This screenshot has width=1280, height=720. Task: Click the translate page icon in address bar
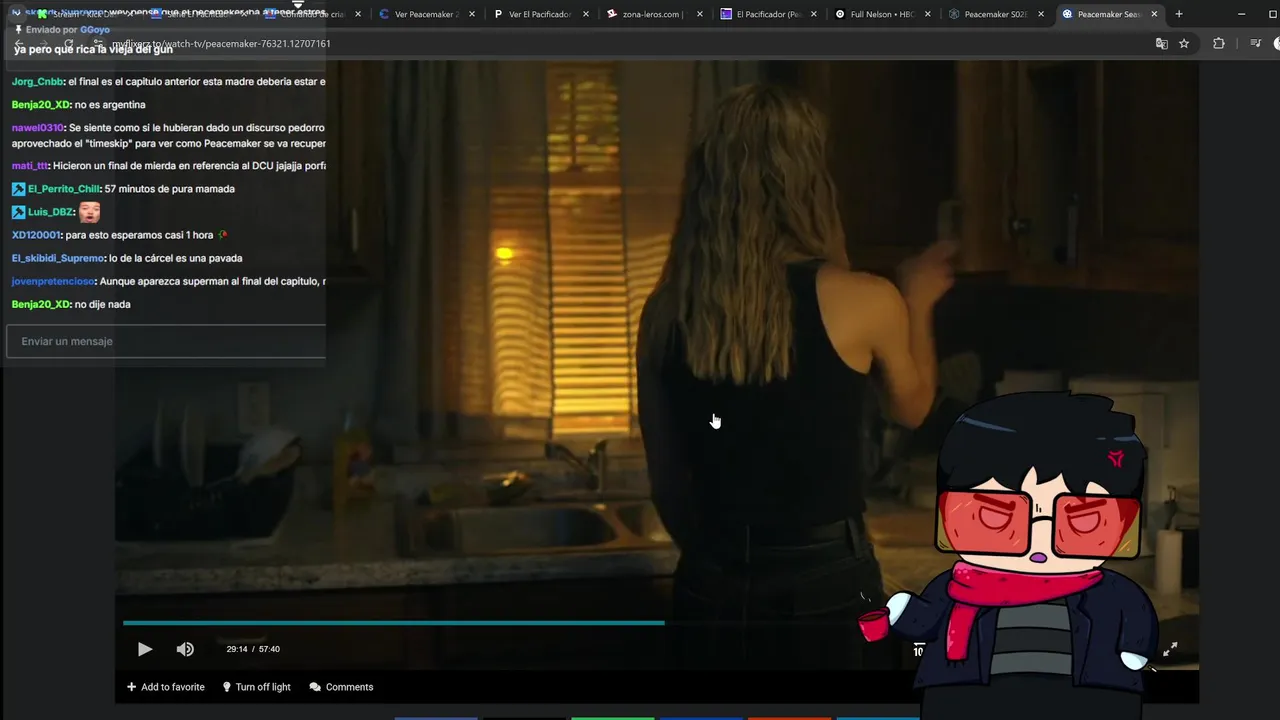click(x=1161, y=44)
